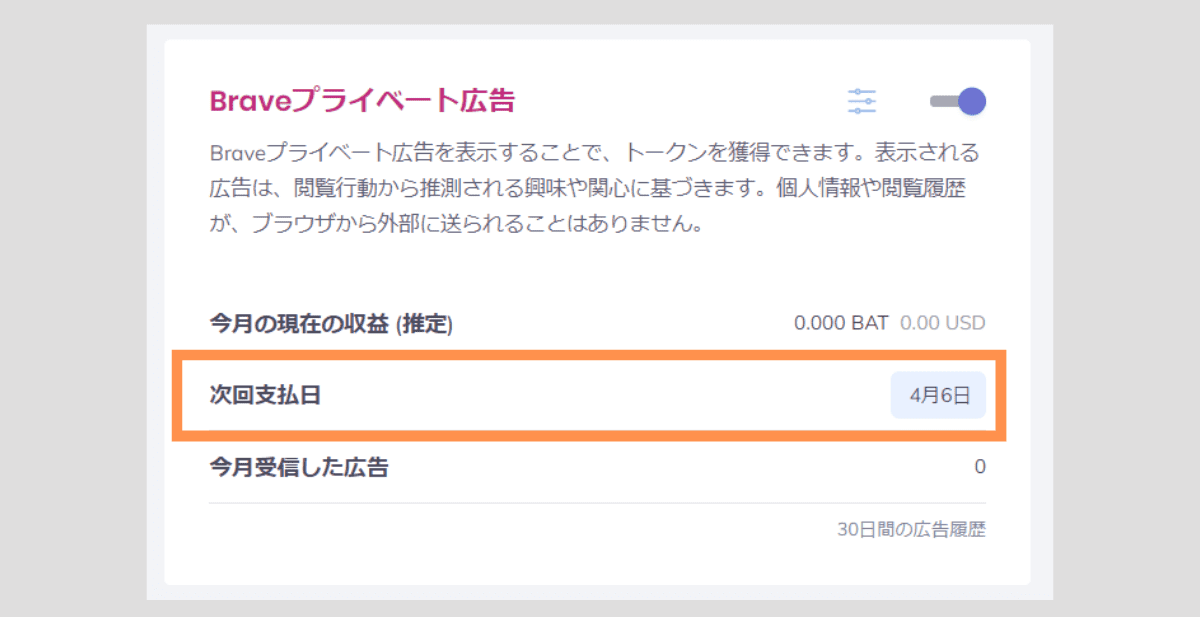Click the purple knob of the ads switch

coord(972,101)
